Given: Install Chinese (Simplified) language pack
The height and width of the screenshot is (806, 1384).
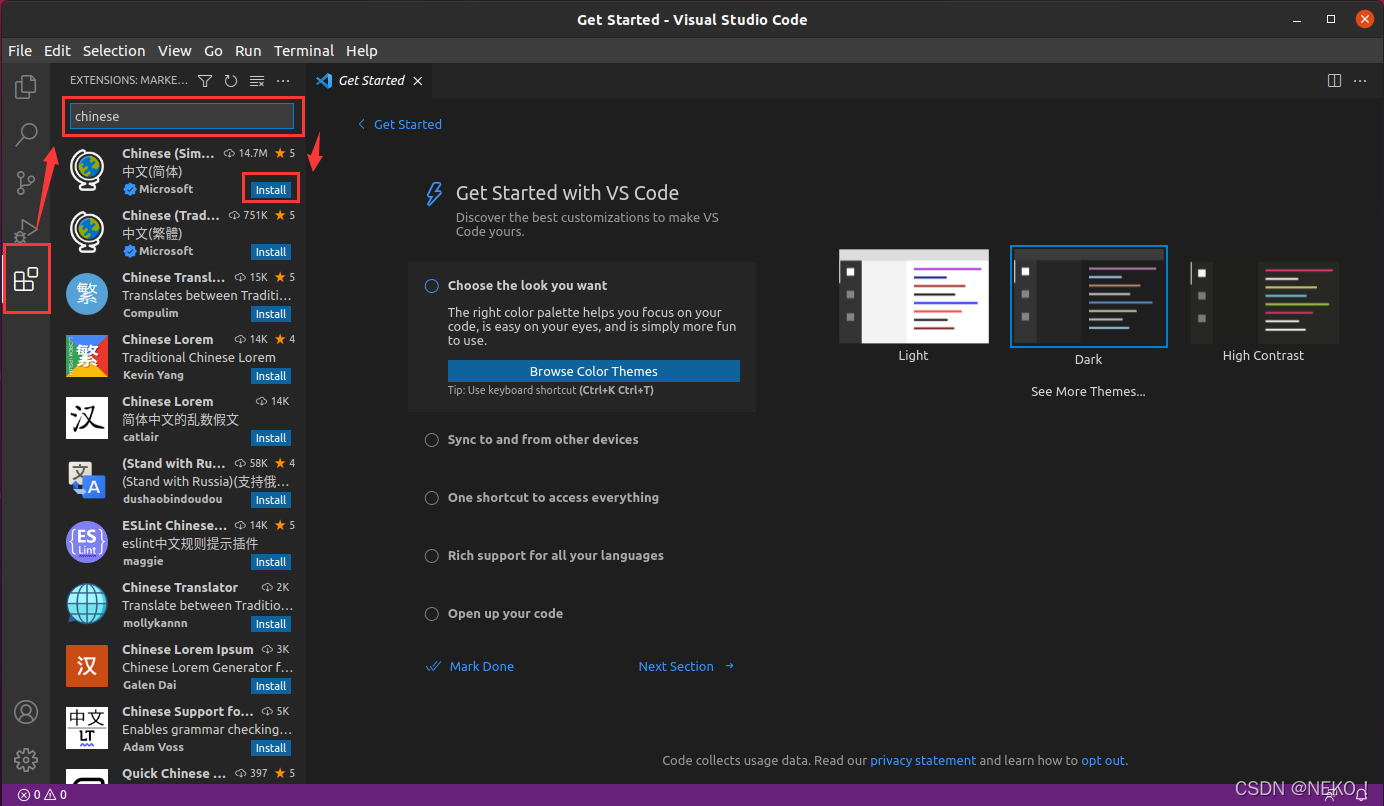Looking at the screenshot, I should 271,190.
